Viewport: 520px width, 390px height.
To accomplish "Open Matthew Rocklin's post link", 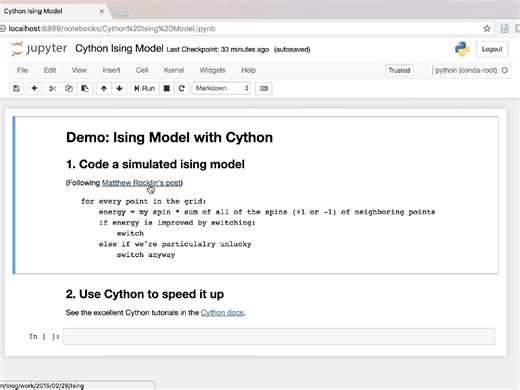I will click(141, 183).
